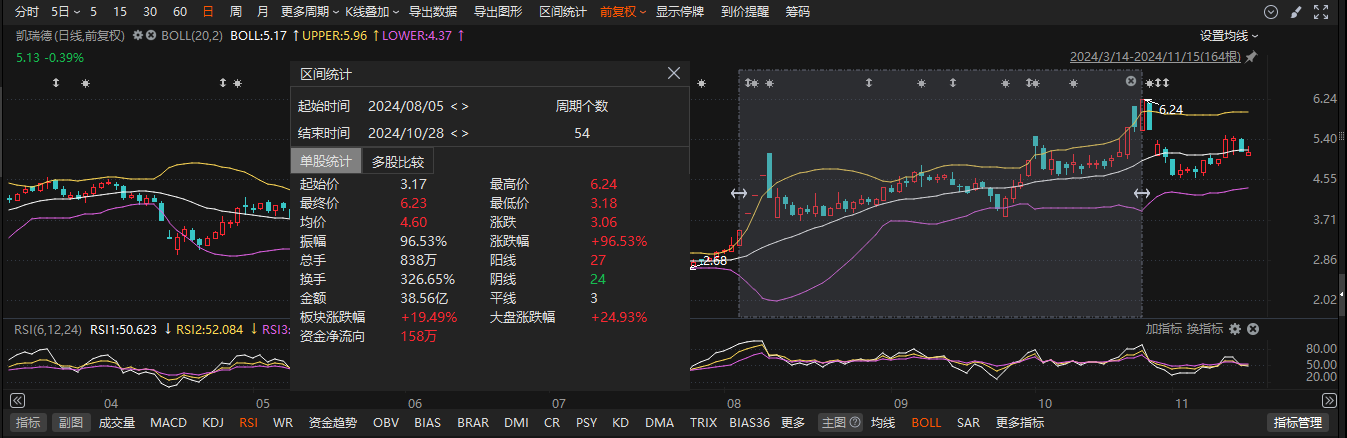Open main chart BOLL settings gear

(138, 35)
